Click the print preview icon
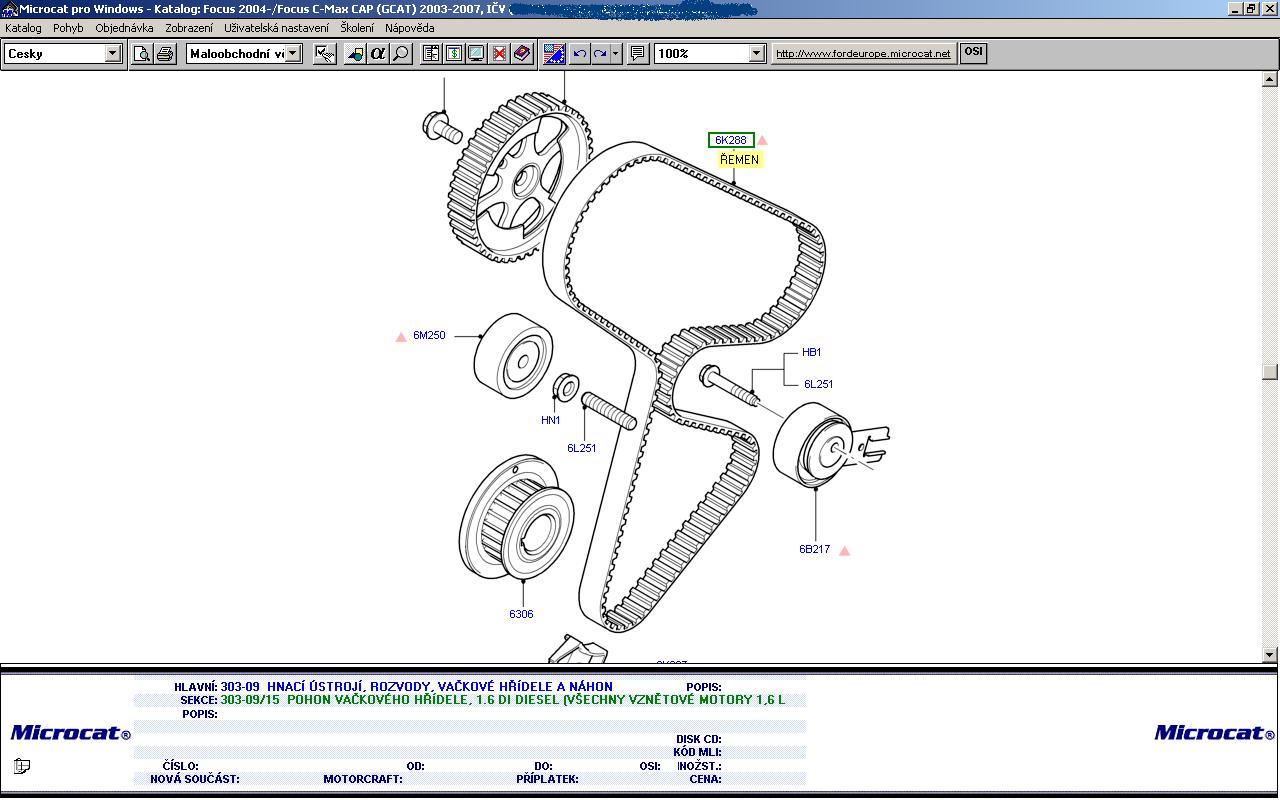1280x800 pixels. coord(142,54)
